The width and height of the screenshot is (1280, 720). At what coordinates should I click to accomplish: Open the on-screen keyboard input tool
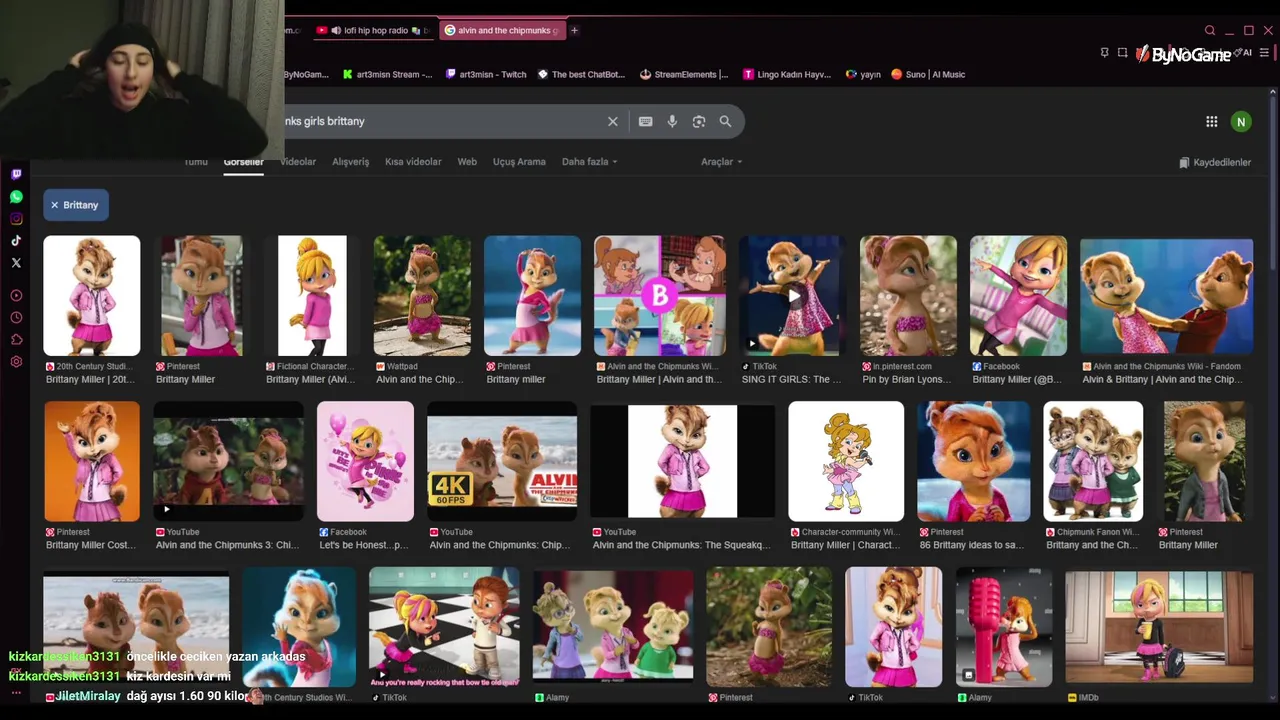tap(646, 121)
